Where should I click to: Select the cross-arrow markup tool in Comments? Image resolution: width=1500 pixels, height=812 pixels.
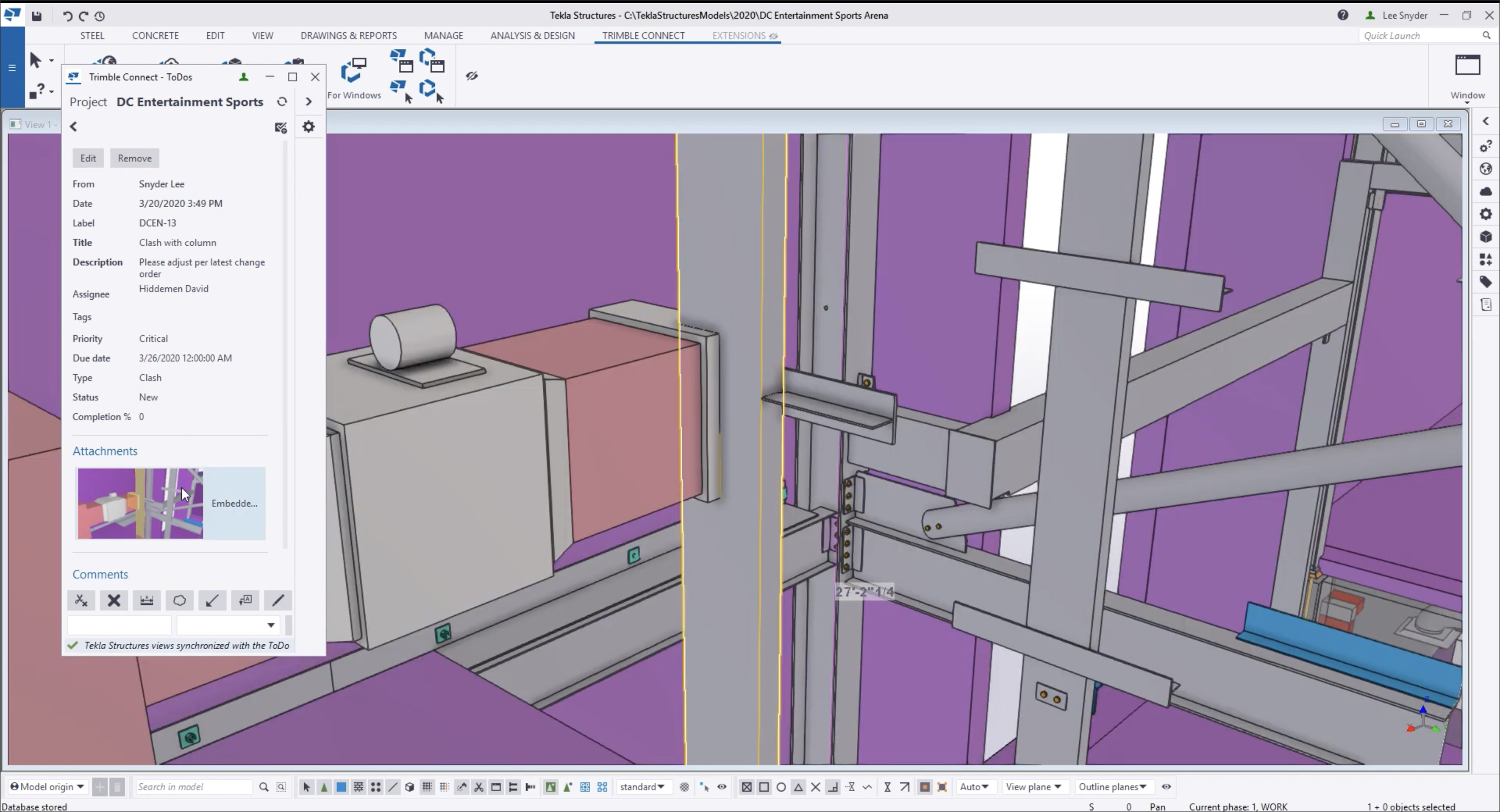click(x=81, y=600)
